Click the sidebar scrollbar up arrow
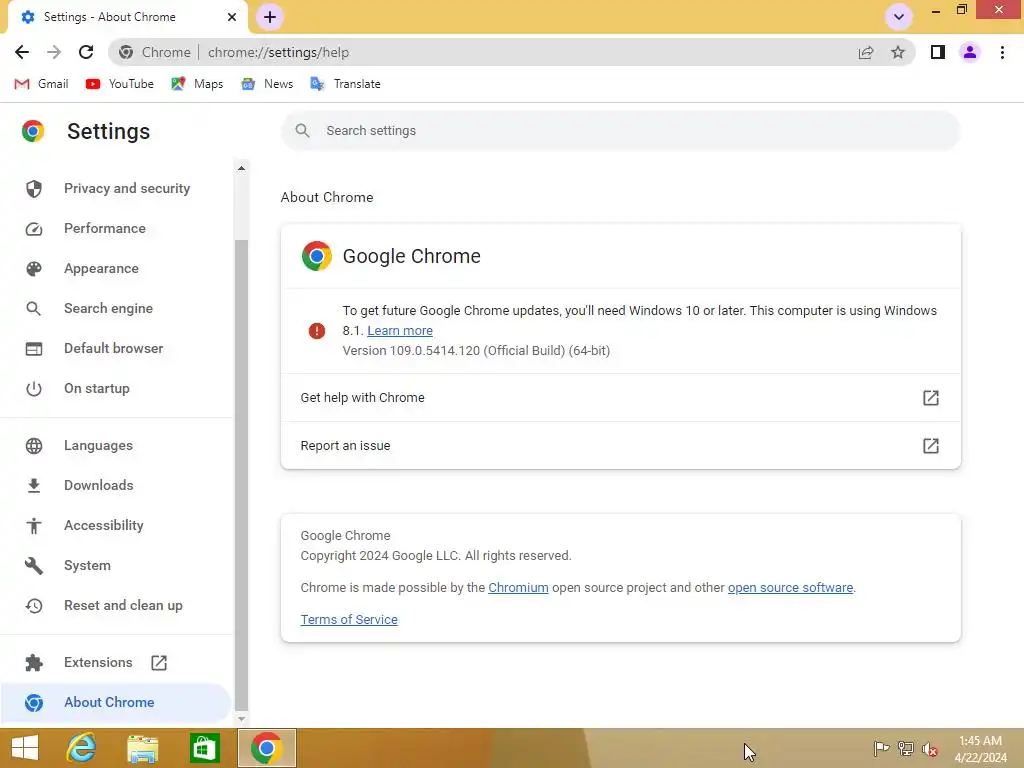Viewport: 1024px width, 768px height. [x=241, y=168]
